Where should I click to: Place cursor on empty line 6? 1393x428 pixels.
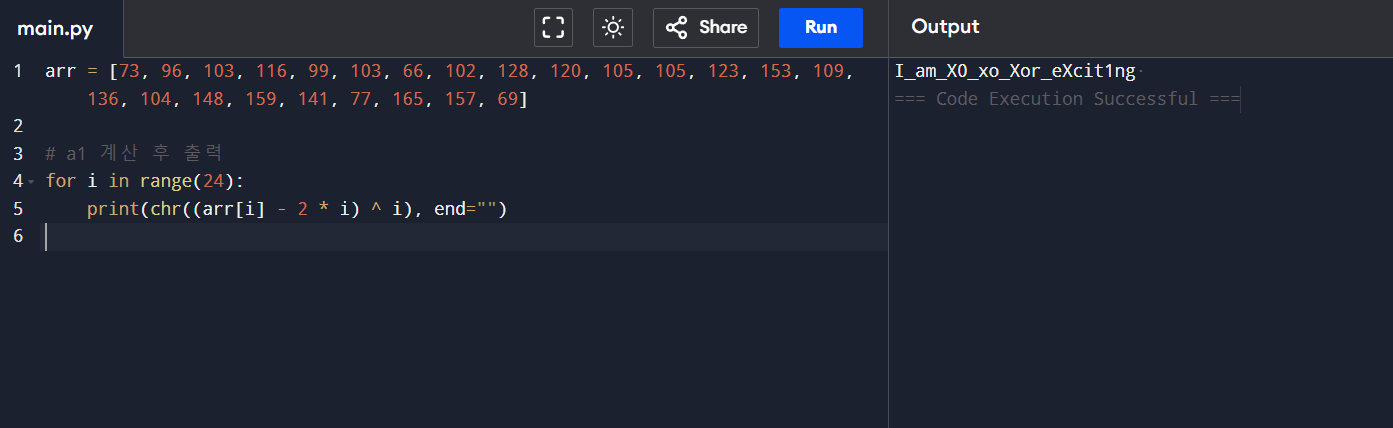[x=465, y=237]
